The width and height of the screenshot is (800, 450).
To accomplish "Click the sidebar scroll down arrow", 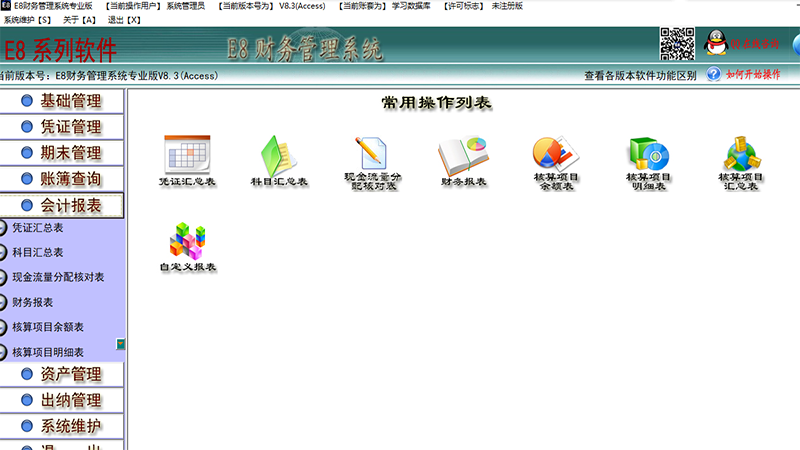I will coord(120,344).
